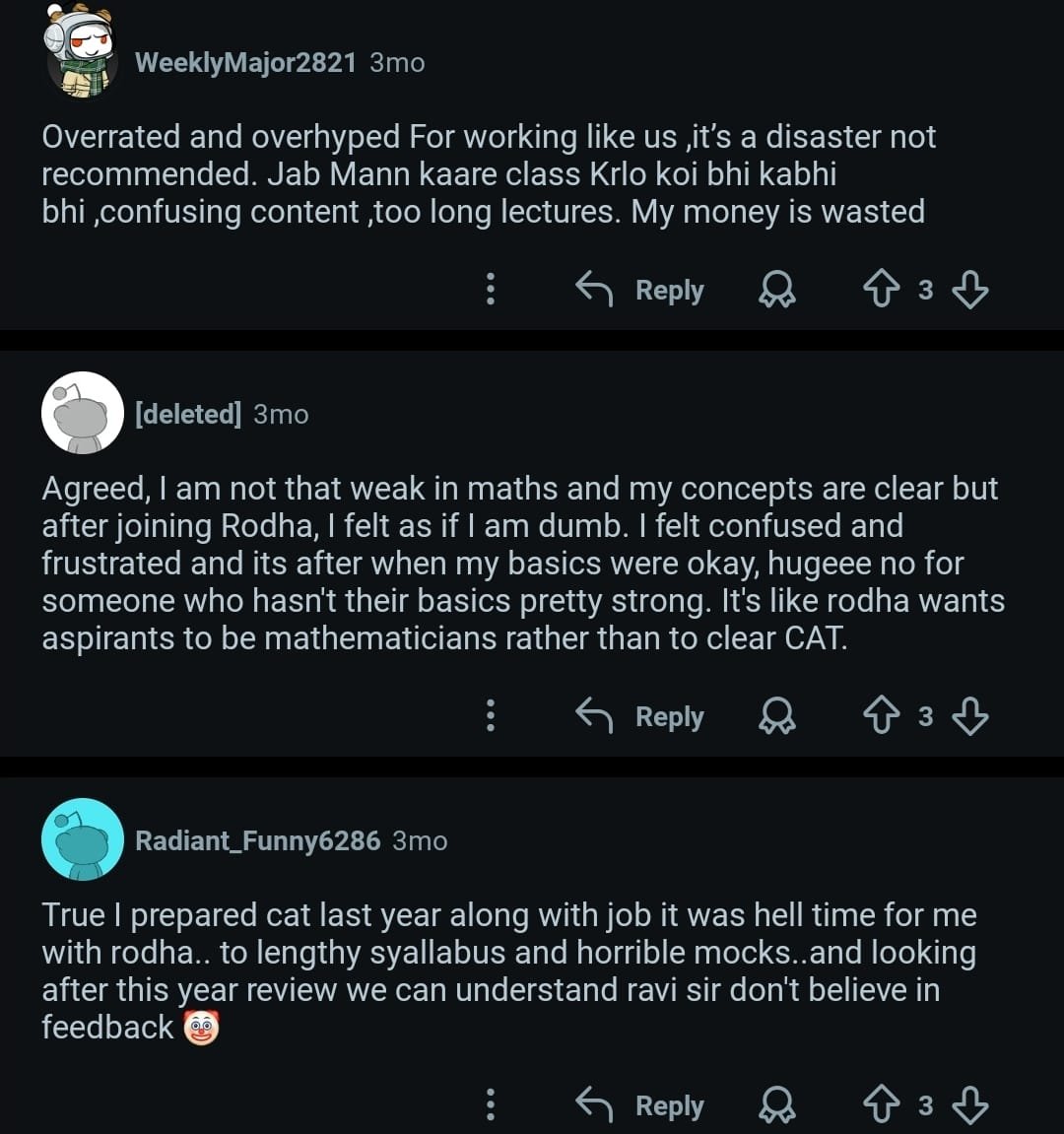Open three-dot menu on deleted user's comment
This screenshot has height=1134, width=1064.
[x=491, y=716]
